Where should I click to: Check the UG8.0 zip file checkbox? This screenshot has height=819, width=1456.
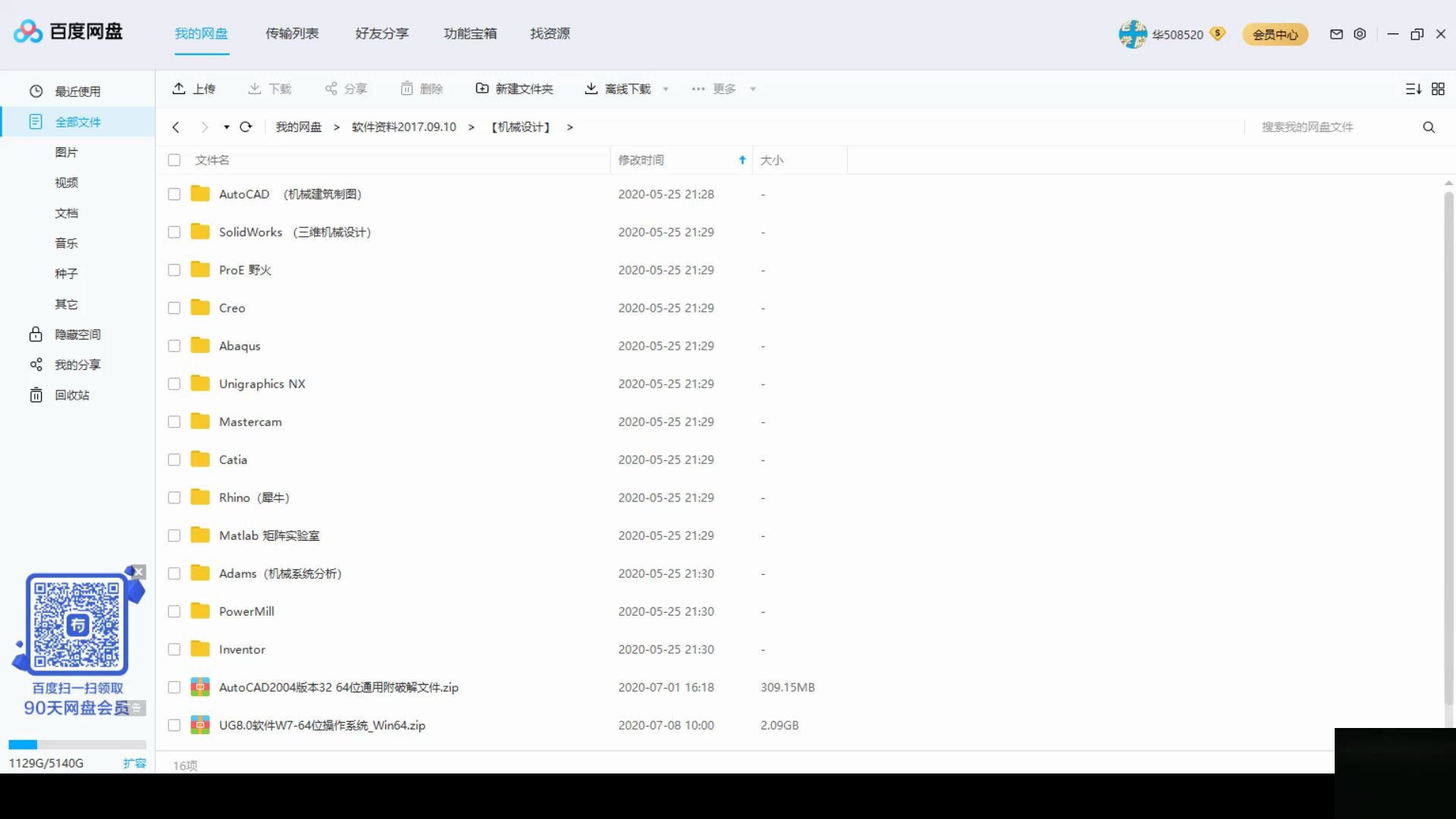point(174,725)
